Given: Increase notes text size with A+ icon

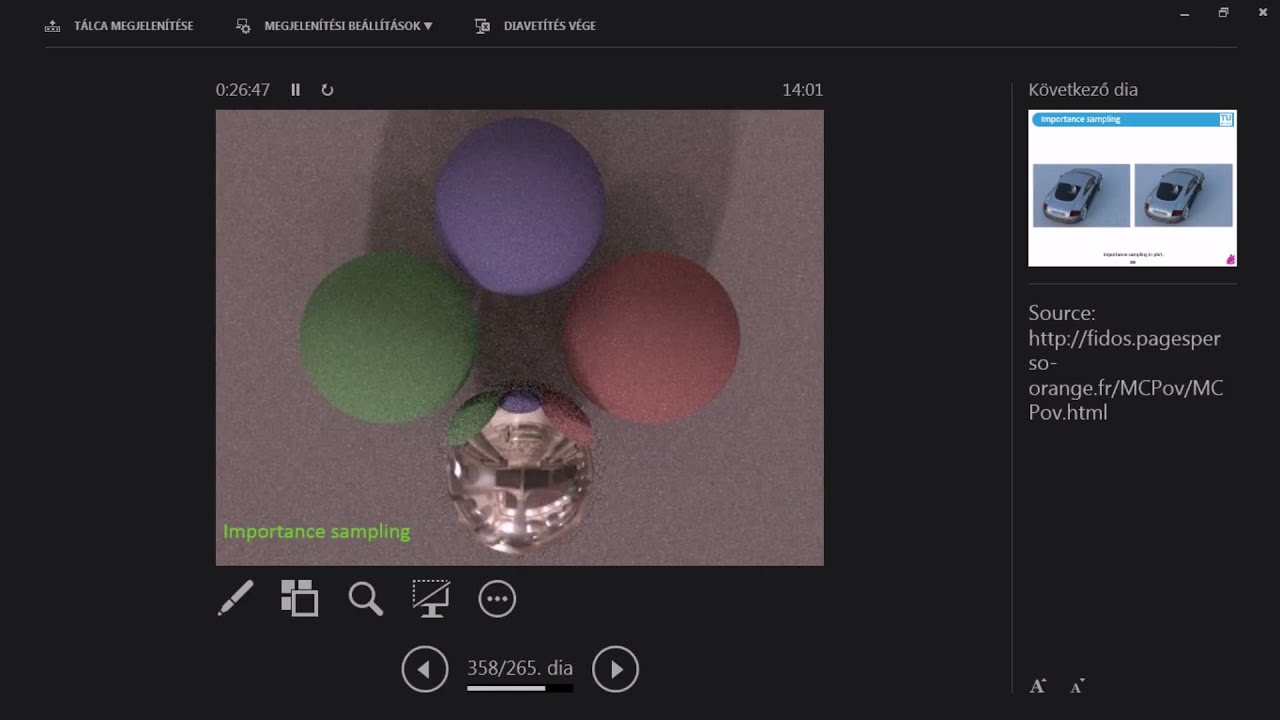Looking at the screenshot, I should (x=1037, y=686).
